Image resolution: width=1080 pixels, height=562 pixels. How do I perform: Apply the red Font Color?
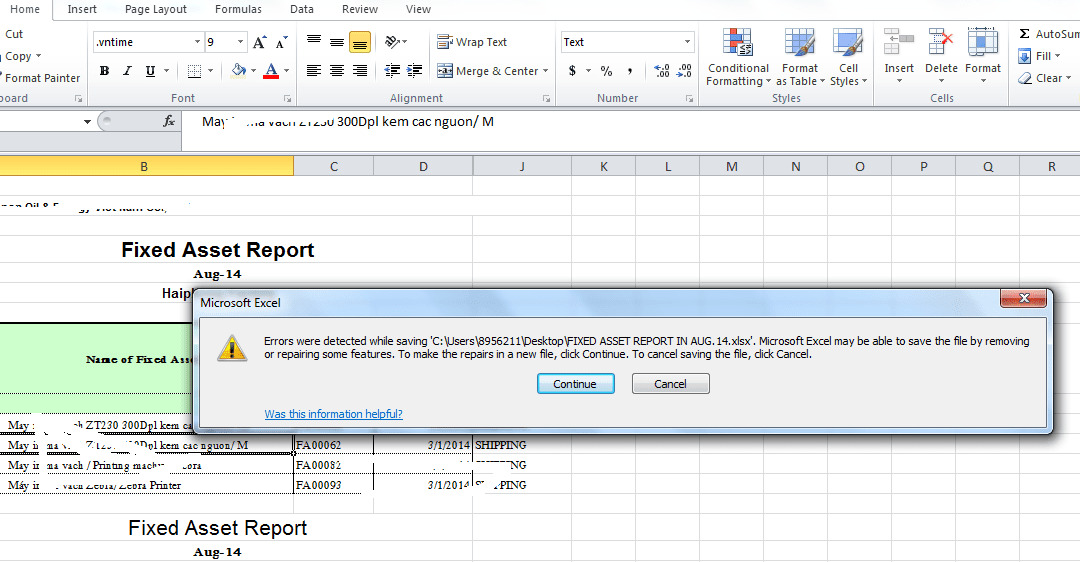click(271, 71)
